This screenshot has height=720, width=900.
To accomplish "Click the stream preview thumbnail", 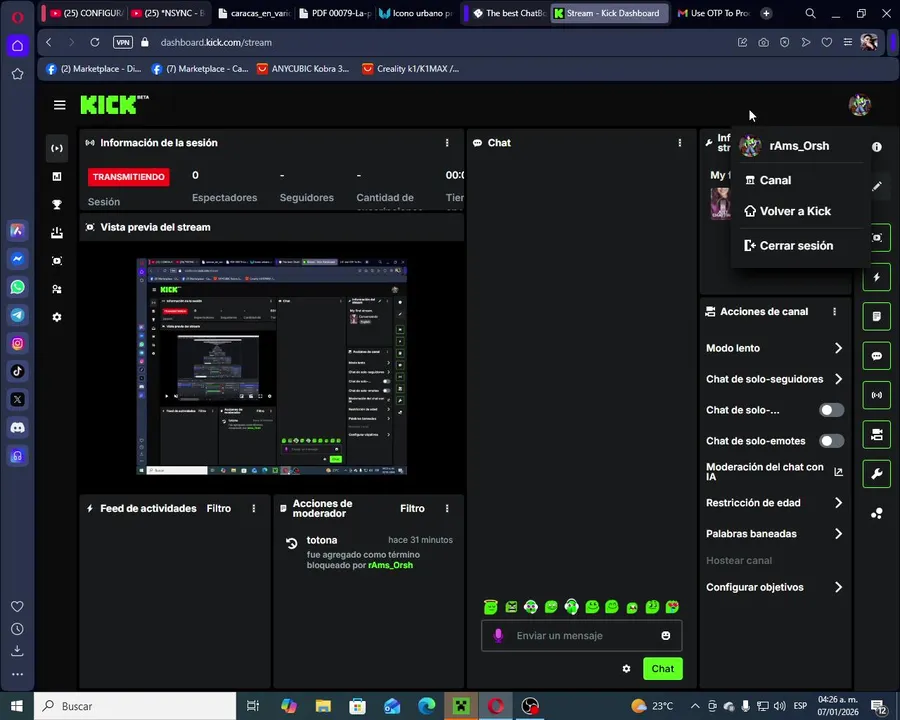I will coord(271,366).
